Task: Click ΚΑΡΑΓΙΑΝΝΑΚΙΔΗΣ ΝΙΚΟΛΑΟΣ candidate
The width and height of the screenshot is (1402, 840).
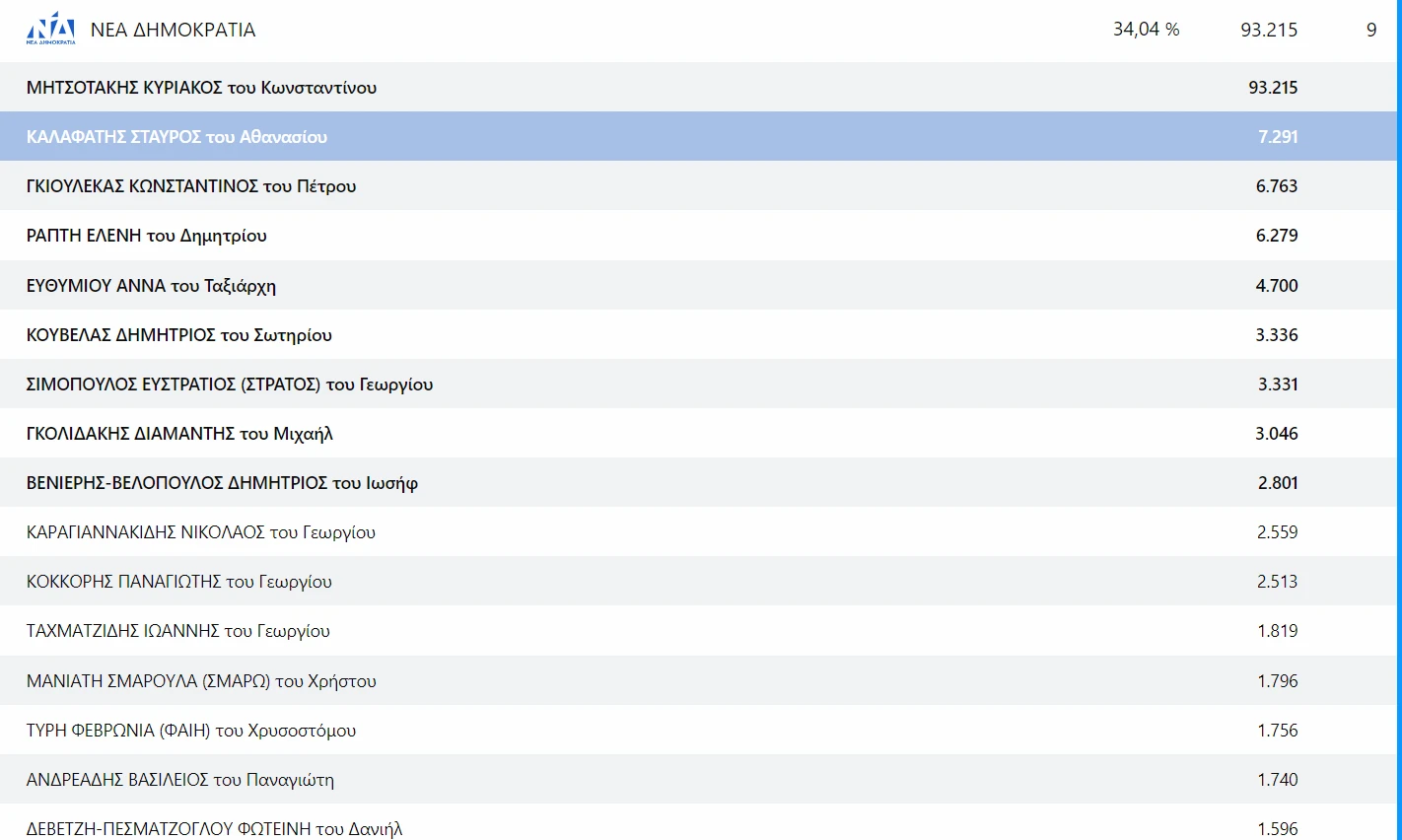Action: tap(201, 532)
